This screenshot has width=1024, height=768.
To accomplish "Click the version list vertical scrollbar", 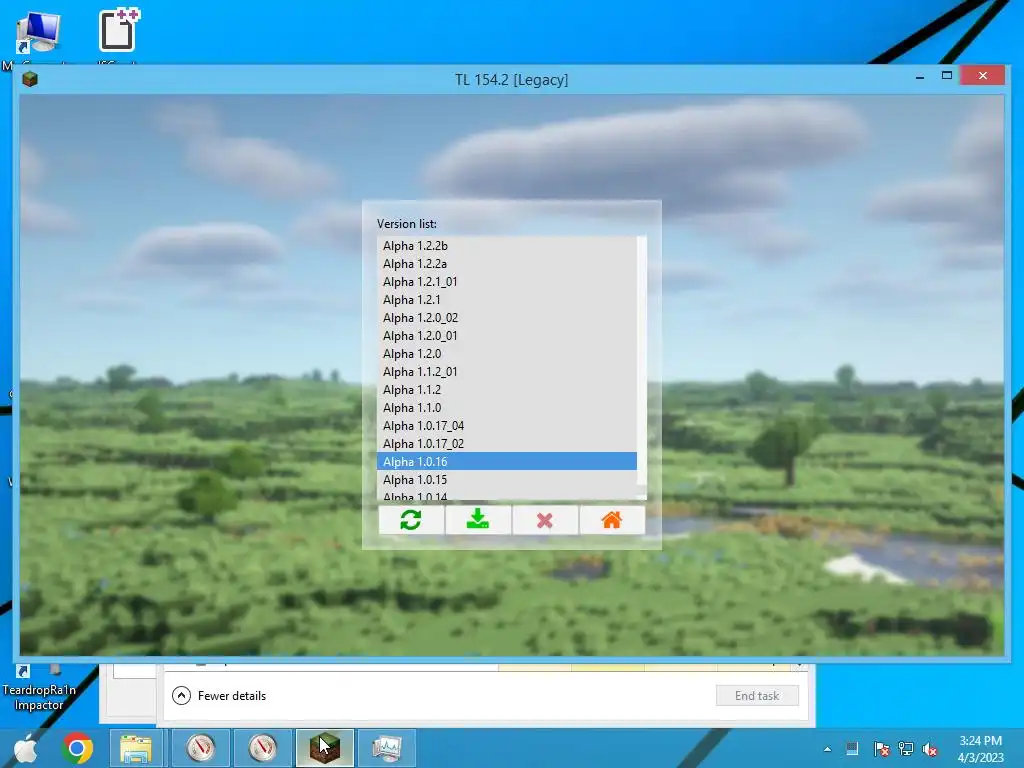I will (x=641, y=369).
